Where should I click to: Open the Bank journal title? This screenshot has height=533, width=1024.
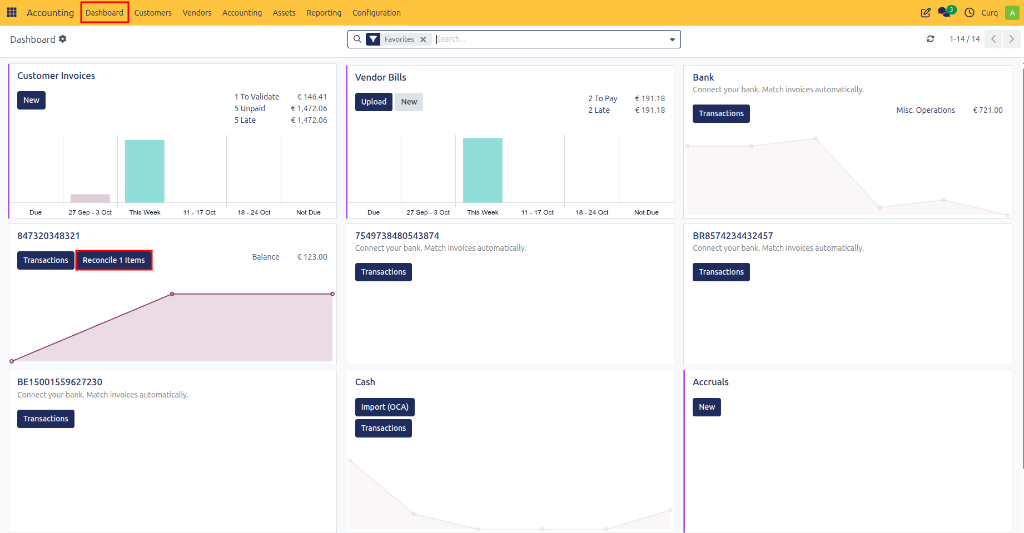click(703, 77)
